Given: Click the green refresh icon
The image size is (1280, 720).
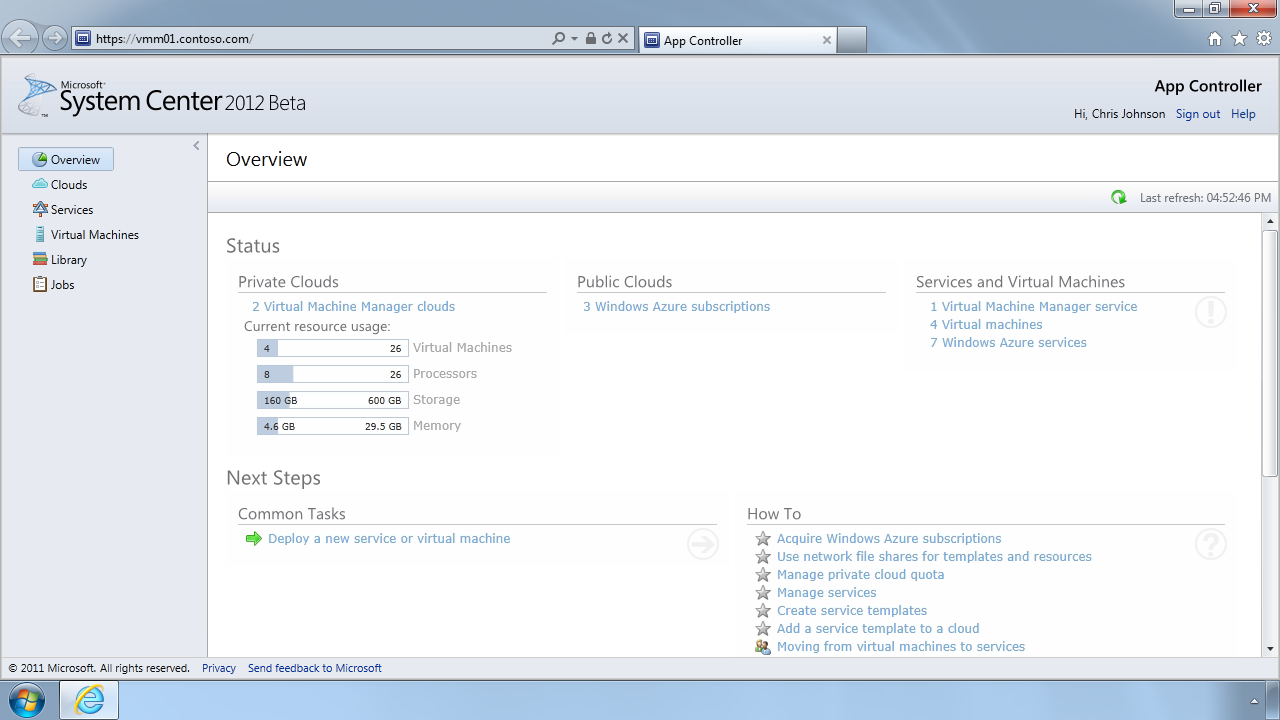Looking at the screenshot, I should coord(1119,197).
